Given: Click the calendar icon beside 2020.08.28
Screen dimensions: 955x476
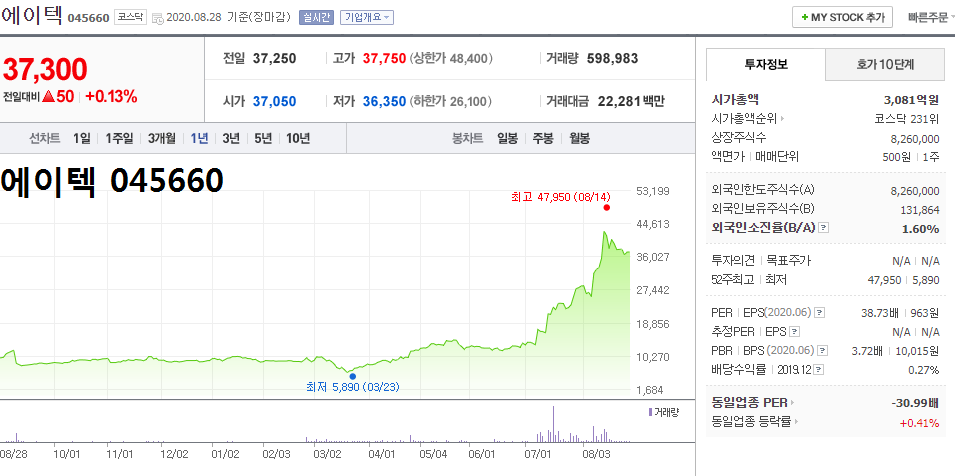Looking at the screenshot, I should (157, 18).
